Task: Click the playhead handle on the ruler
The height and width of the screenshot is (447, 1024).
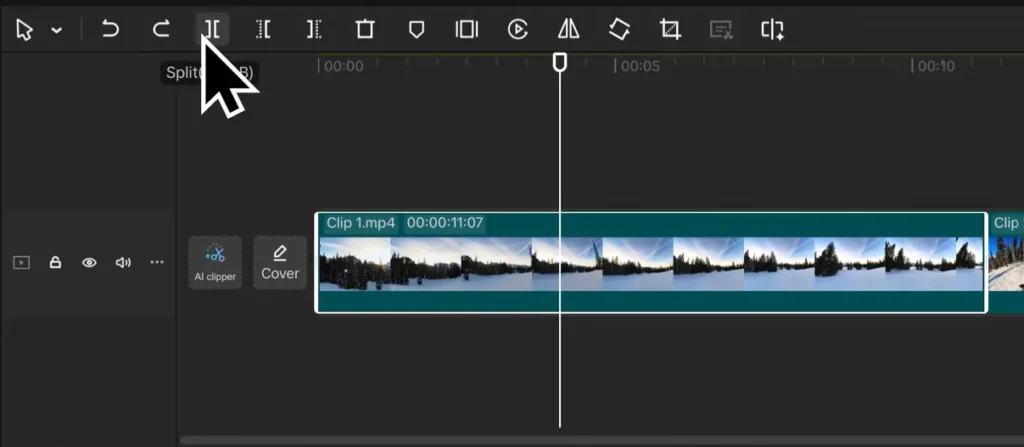Action: tap(560, 63)
